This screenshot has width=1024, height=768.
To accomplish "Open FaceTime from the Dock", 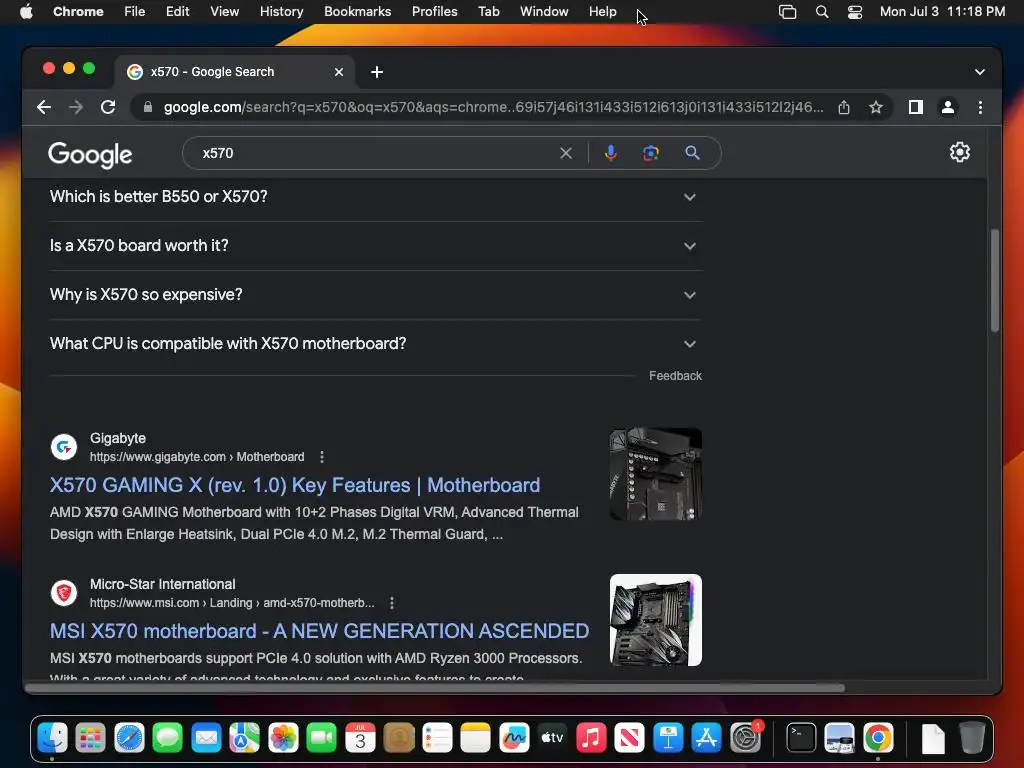I will tap(321, 739).
